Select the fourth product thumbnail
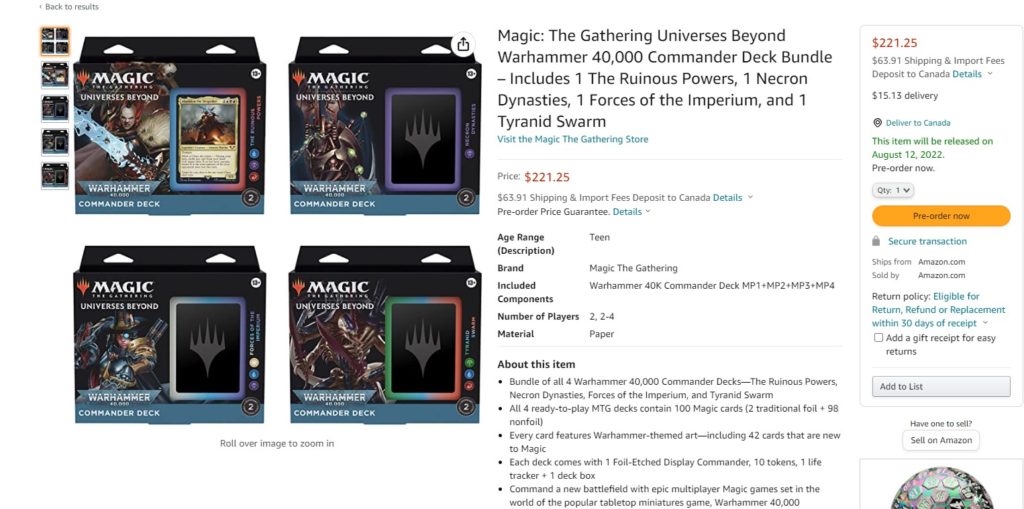The height and width of the screenshot is (509, 1024). tap(55, 142)
